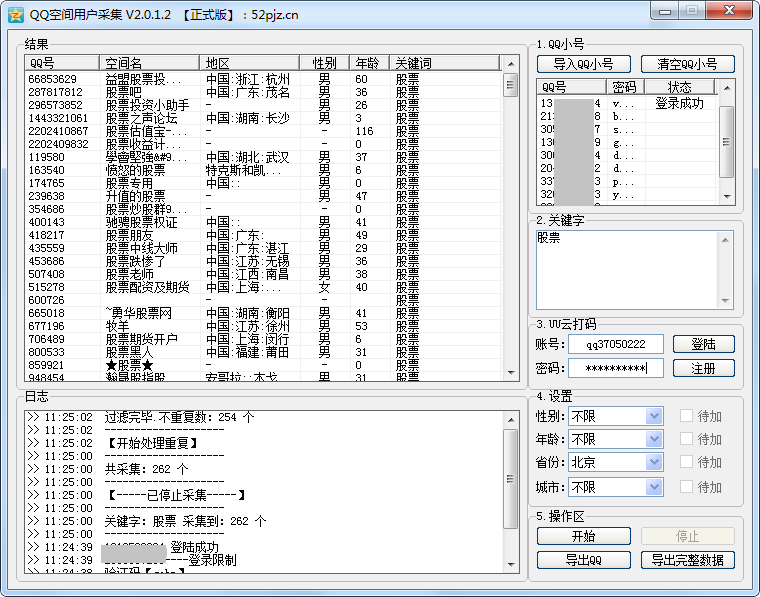Sort results by the 空间名 column header
This screenshot has width=760, height=597.
[150, 63]
